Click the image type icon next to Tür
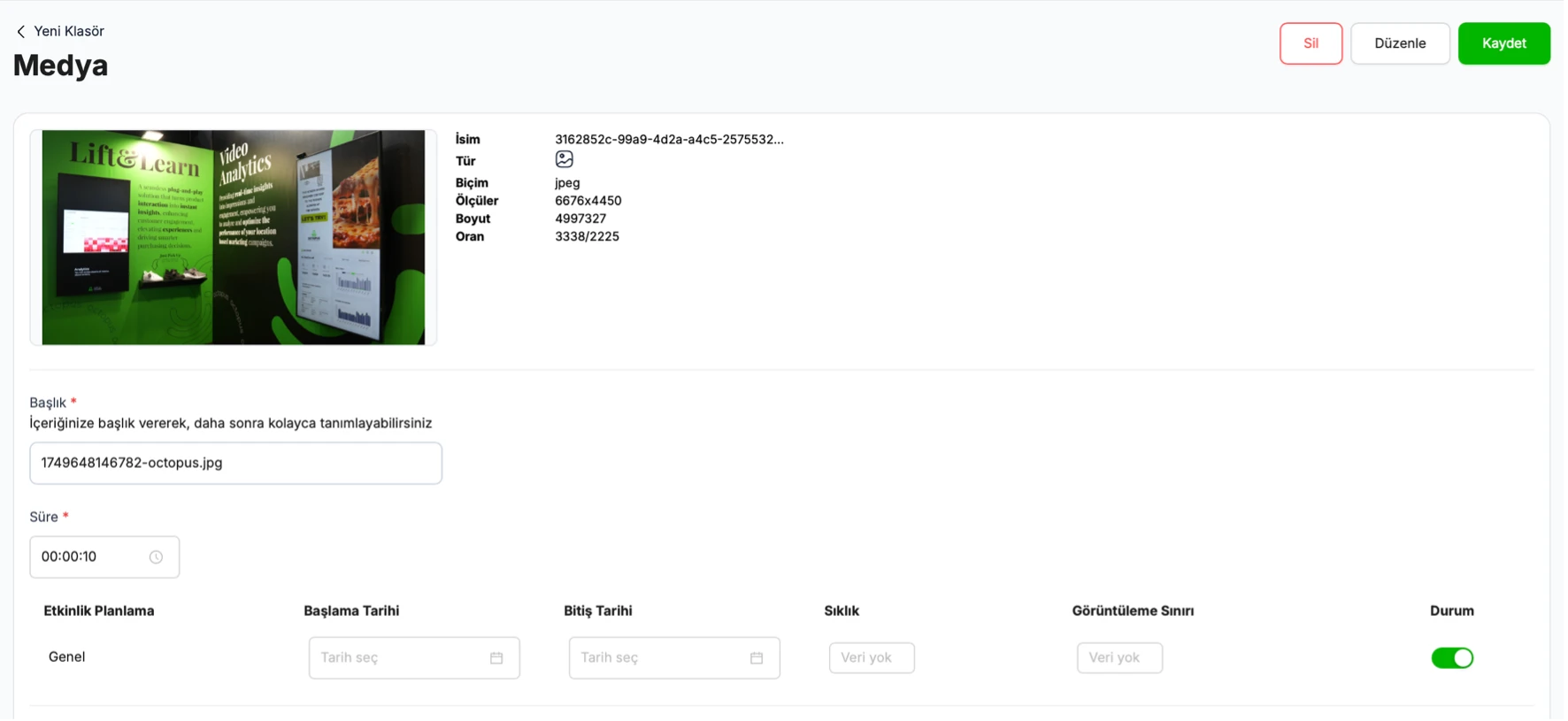 pyautogui.click(x=565, y=159)
